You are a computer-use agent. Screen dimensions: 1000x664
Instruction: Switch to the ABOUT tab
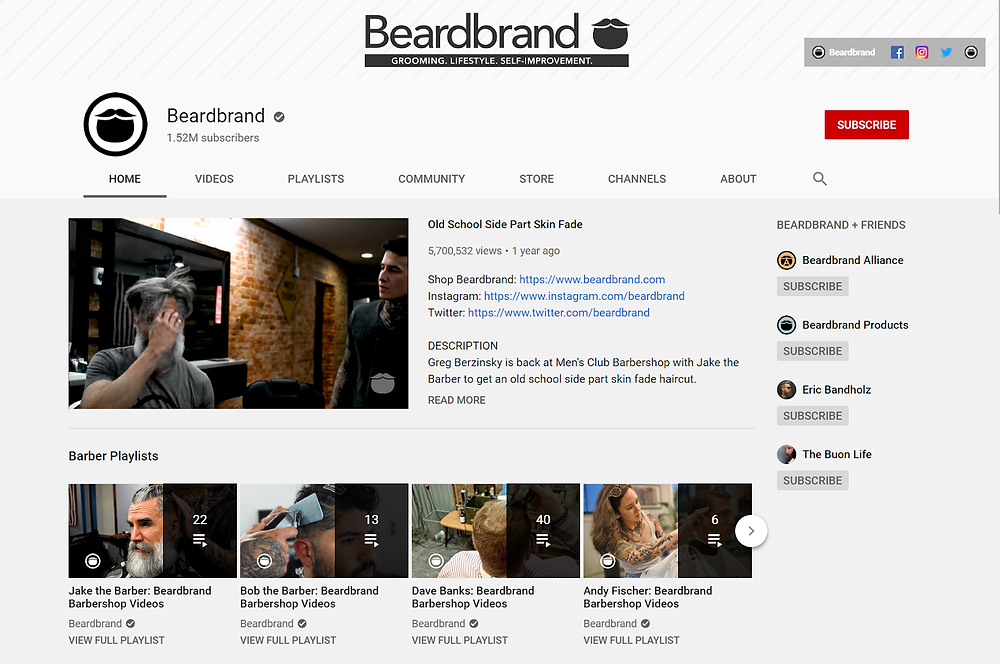739,179
